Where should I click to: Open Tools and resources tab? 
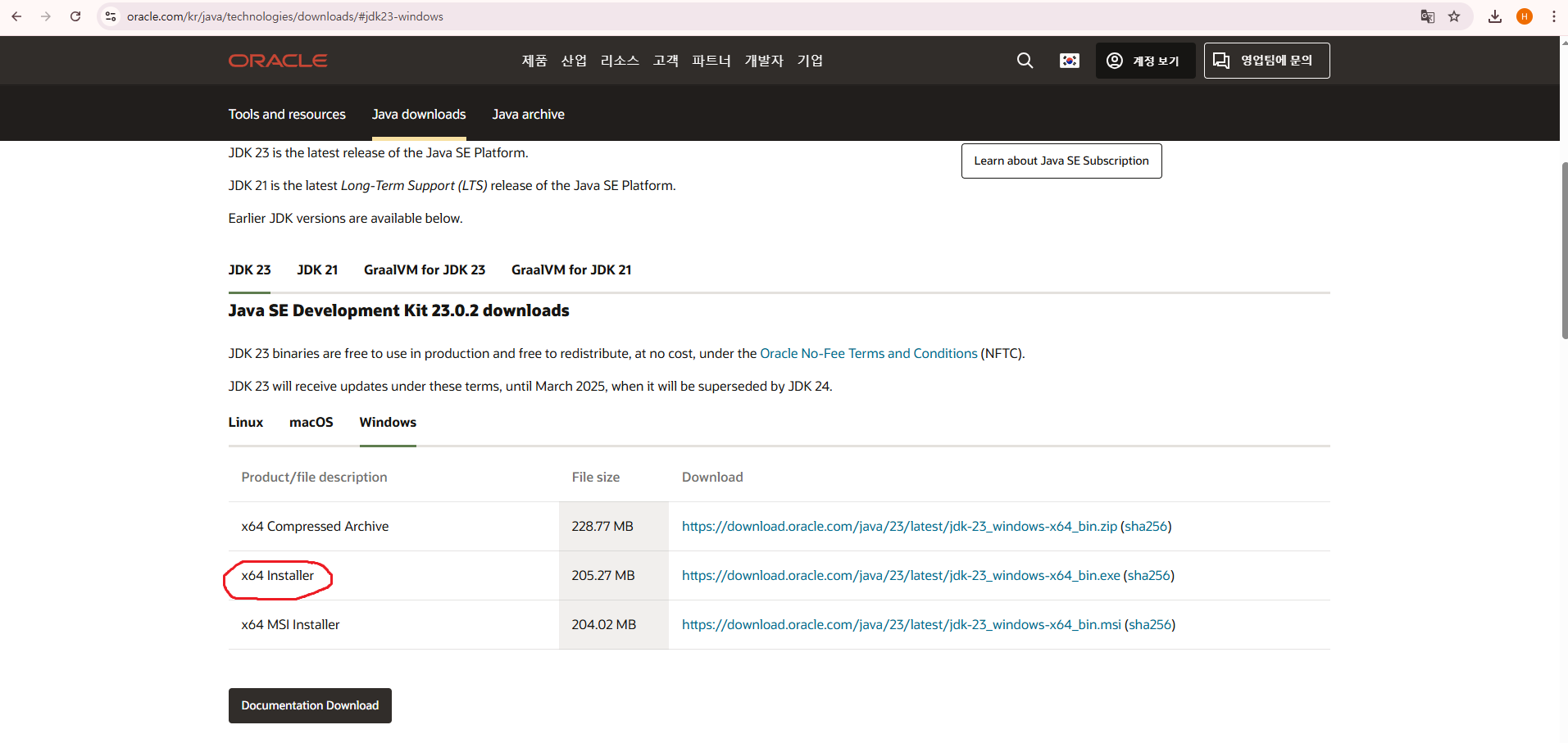click(x=287, y=115)
